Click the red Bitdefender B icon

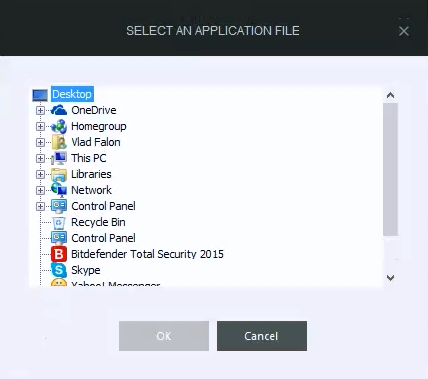[x=59, y=254]
